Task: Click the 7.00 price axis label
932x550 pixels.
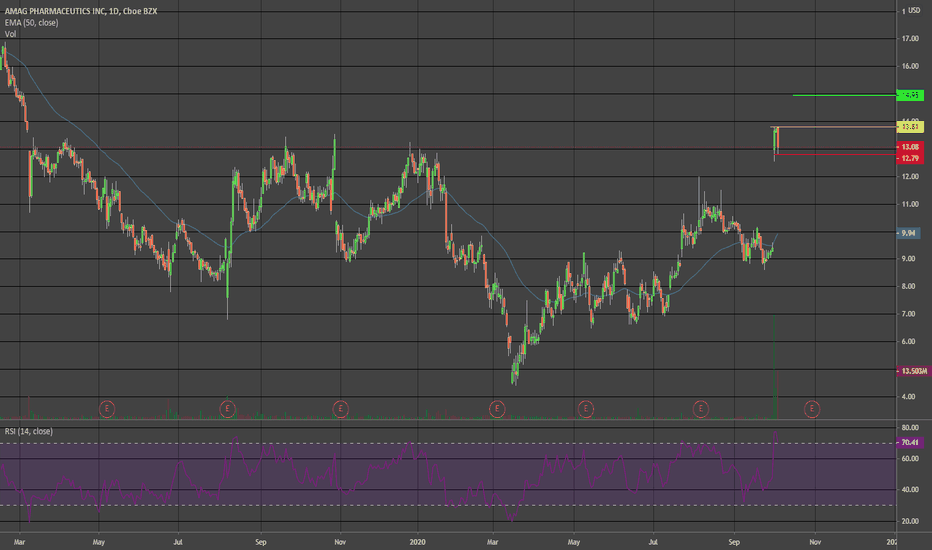Action: point(910,314)
